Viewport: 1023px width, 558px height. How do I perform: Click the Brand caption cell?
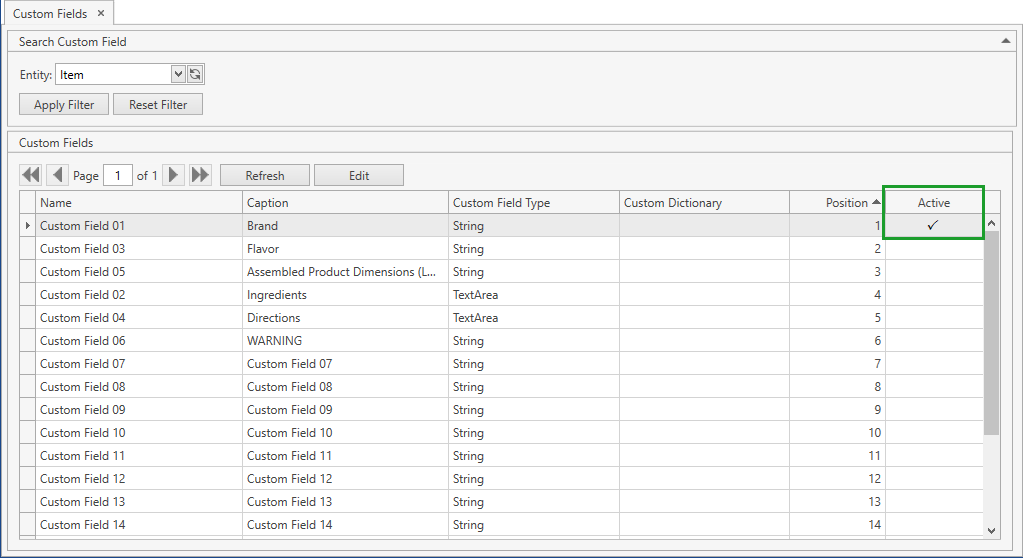point(345,225)
